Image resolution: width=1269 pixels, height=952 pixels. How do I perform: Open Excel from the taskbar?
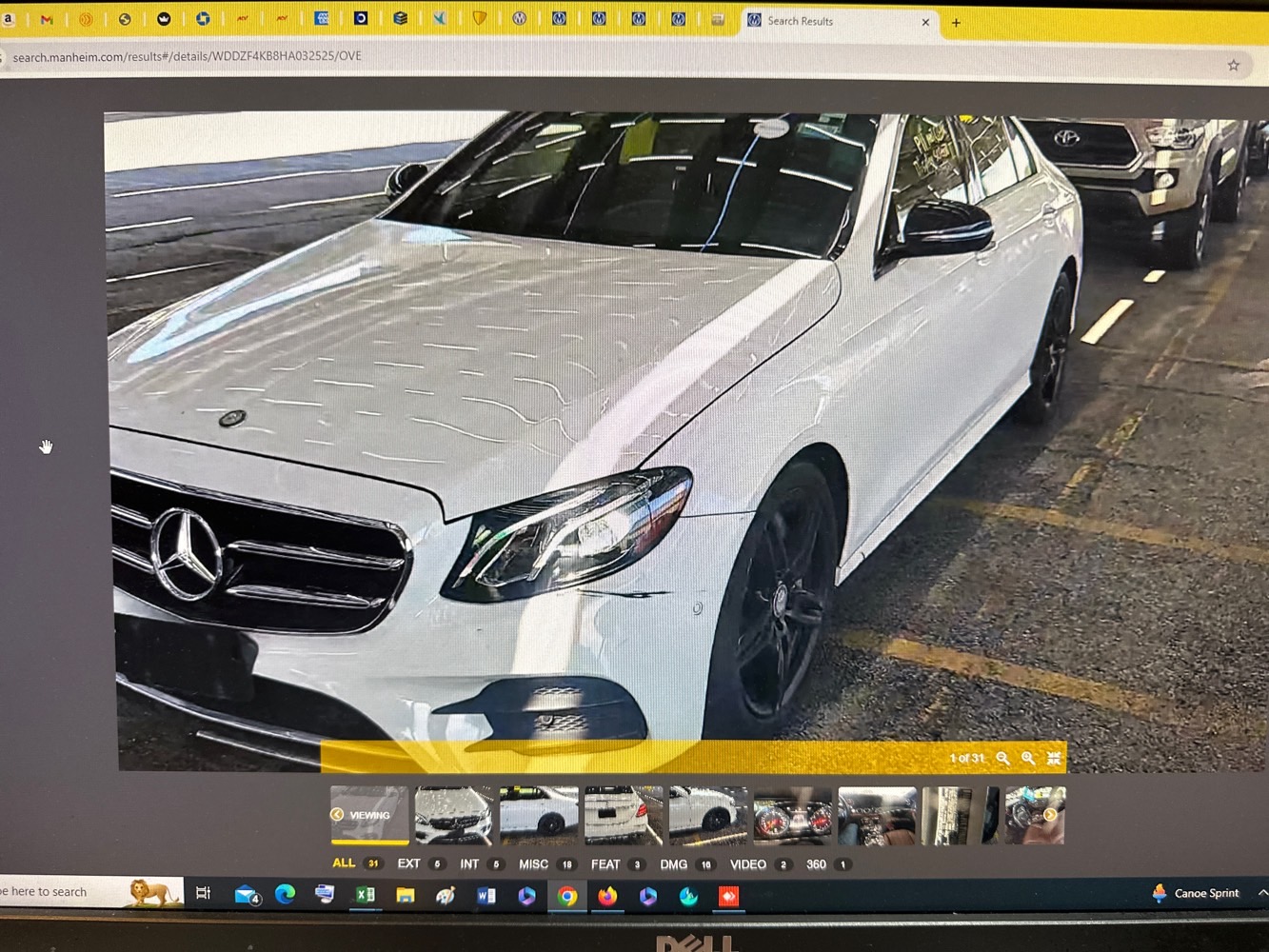click(x=365, y=894)
